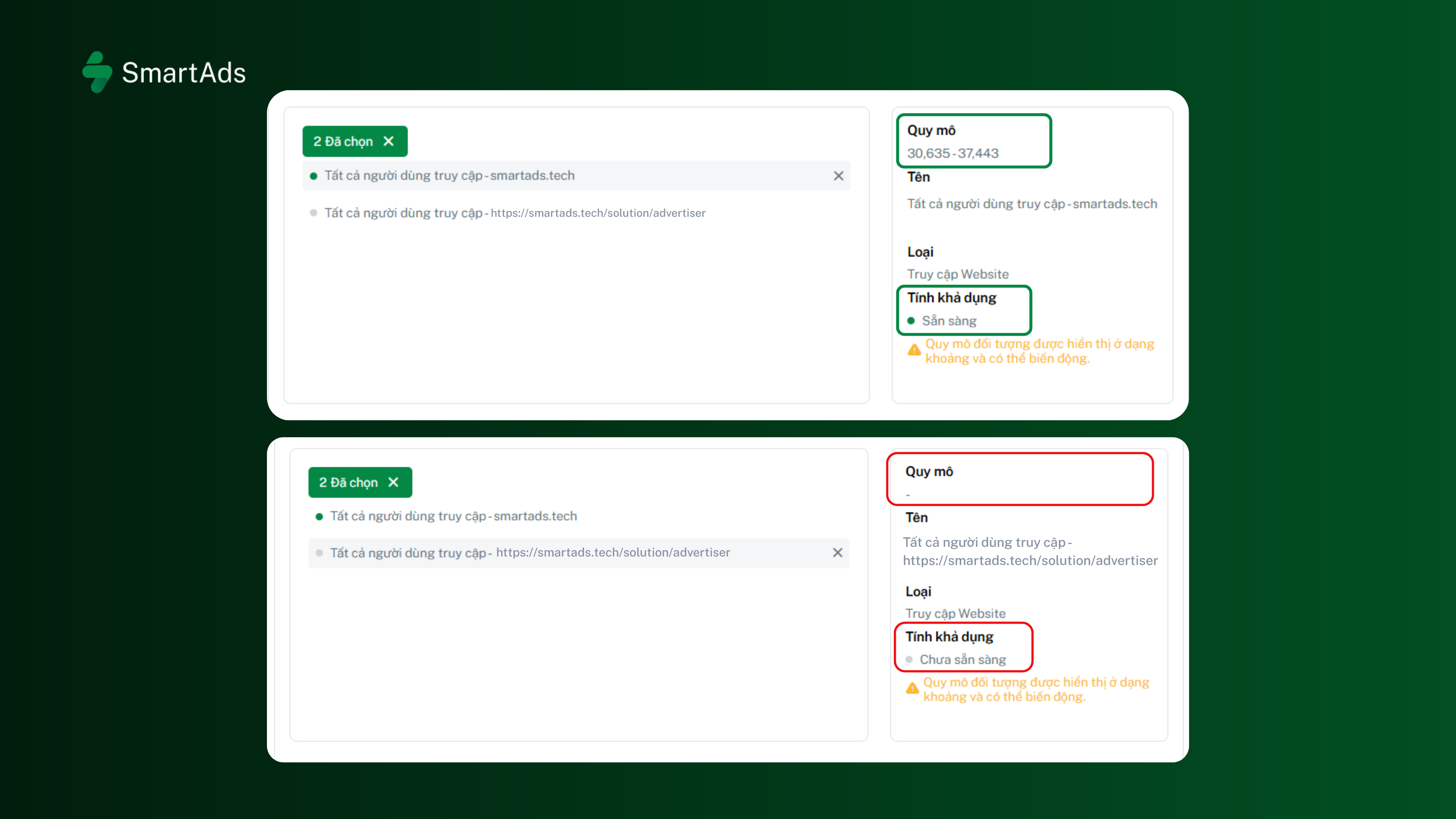
Task: Click the bottom '2 Đã chọn' green button
Action: point(360,482)
